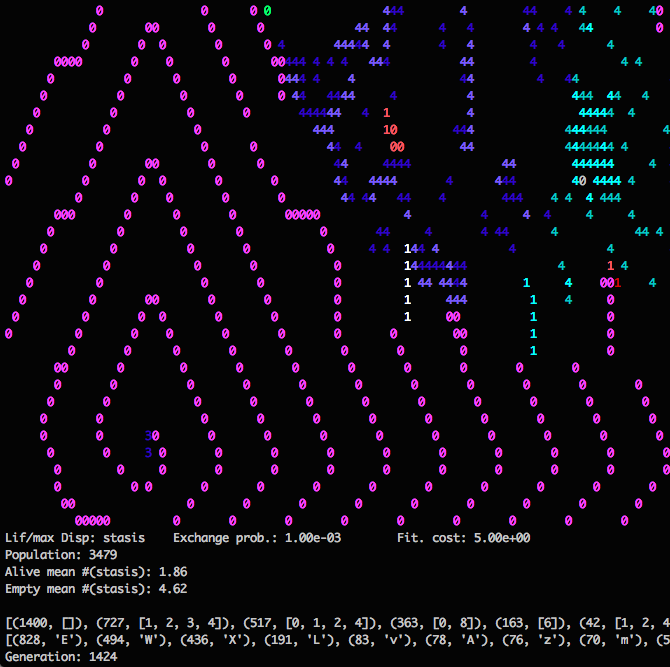Select "Empty mean #(stasis): 4.62" line
This screenshot has width=670, height=667.
96,589
